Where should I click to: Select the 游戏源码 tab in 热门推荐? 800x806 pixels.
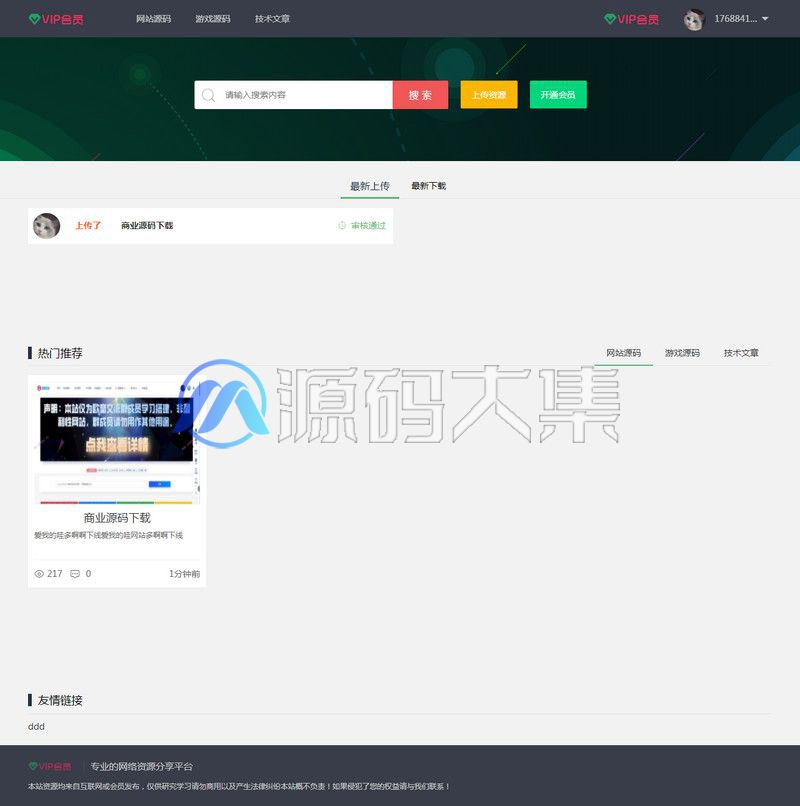pos(682,353)
